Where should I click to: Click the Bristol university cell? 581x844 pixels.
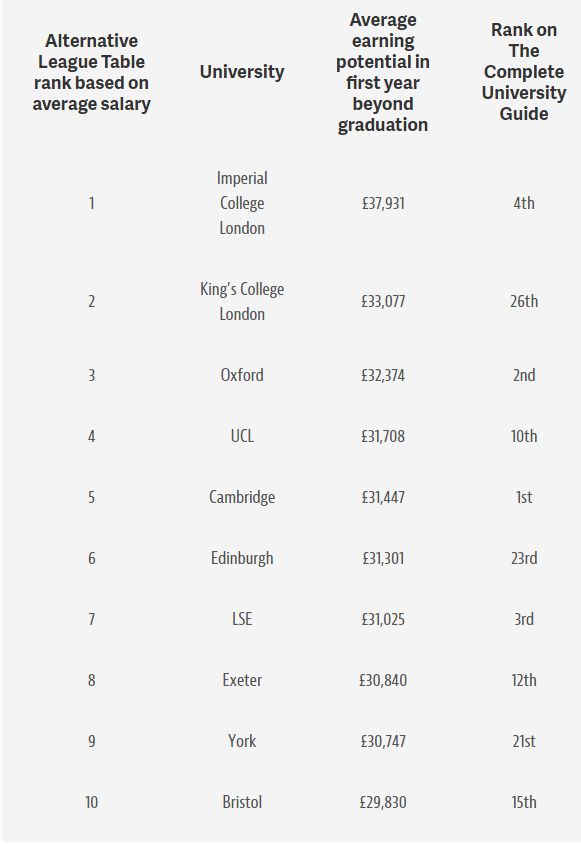[242, 801]
